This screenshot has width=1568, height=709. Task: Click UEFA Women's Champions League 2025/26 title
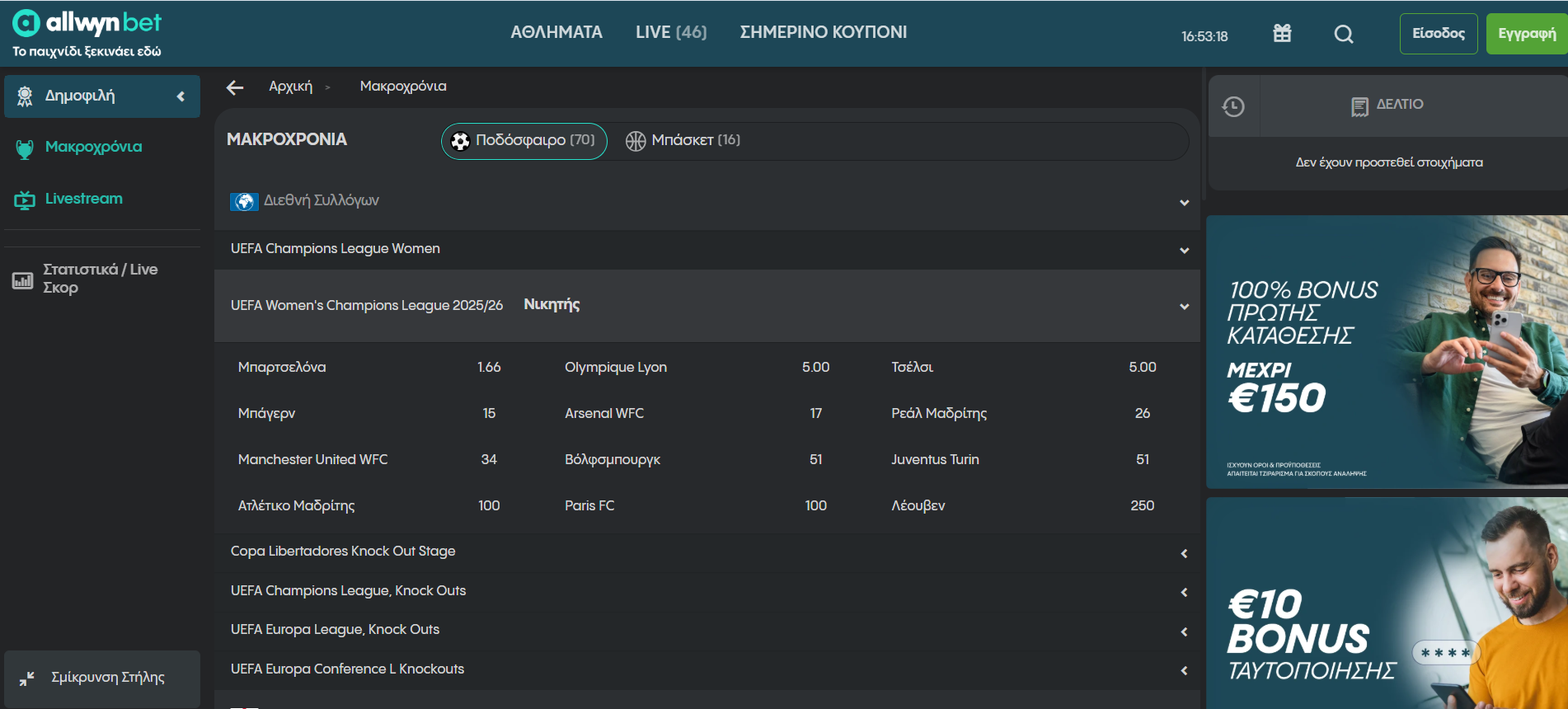[x=367, y=306]
